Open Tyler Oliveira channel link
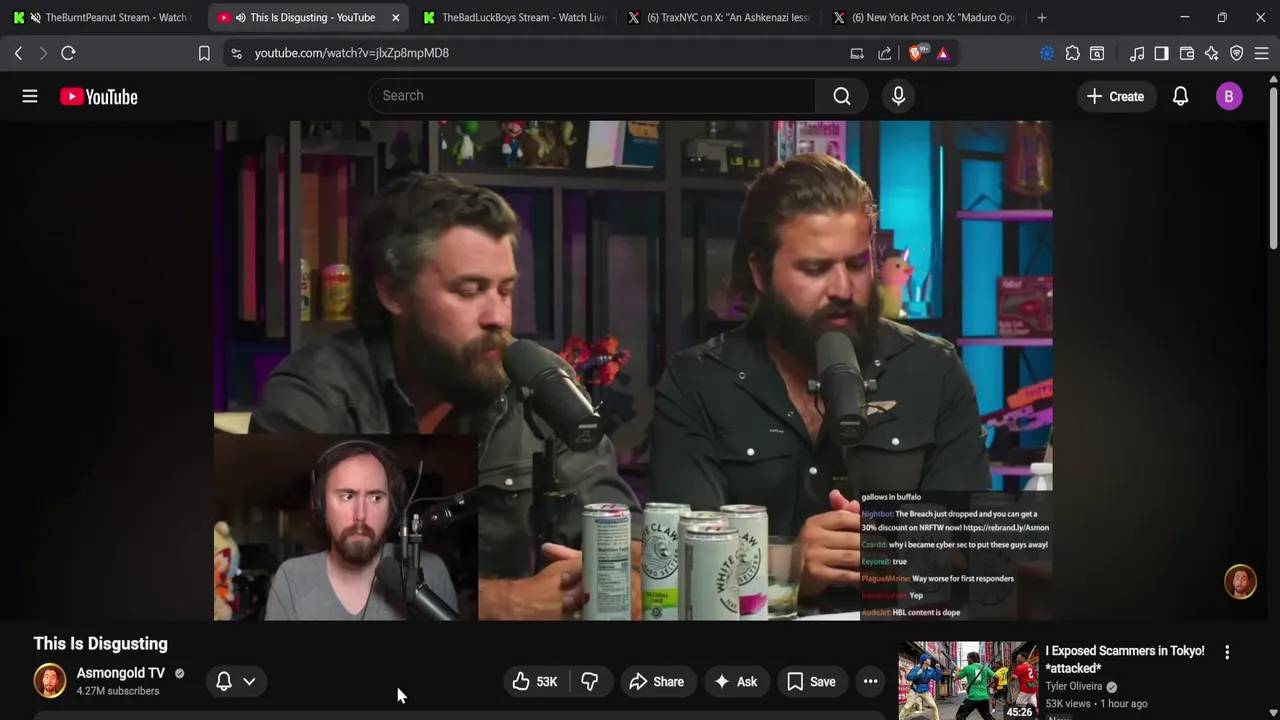The width and height of the screenshot is (1280, 720). pos(1074,686)
